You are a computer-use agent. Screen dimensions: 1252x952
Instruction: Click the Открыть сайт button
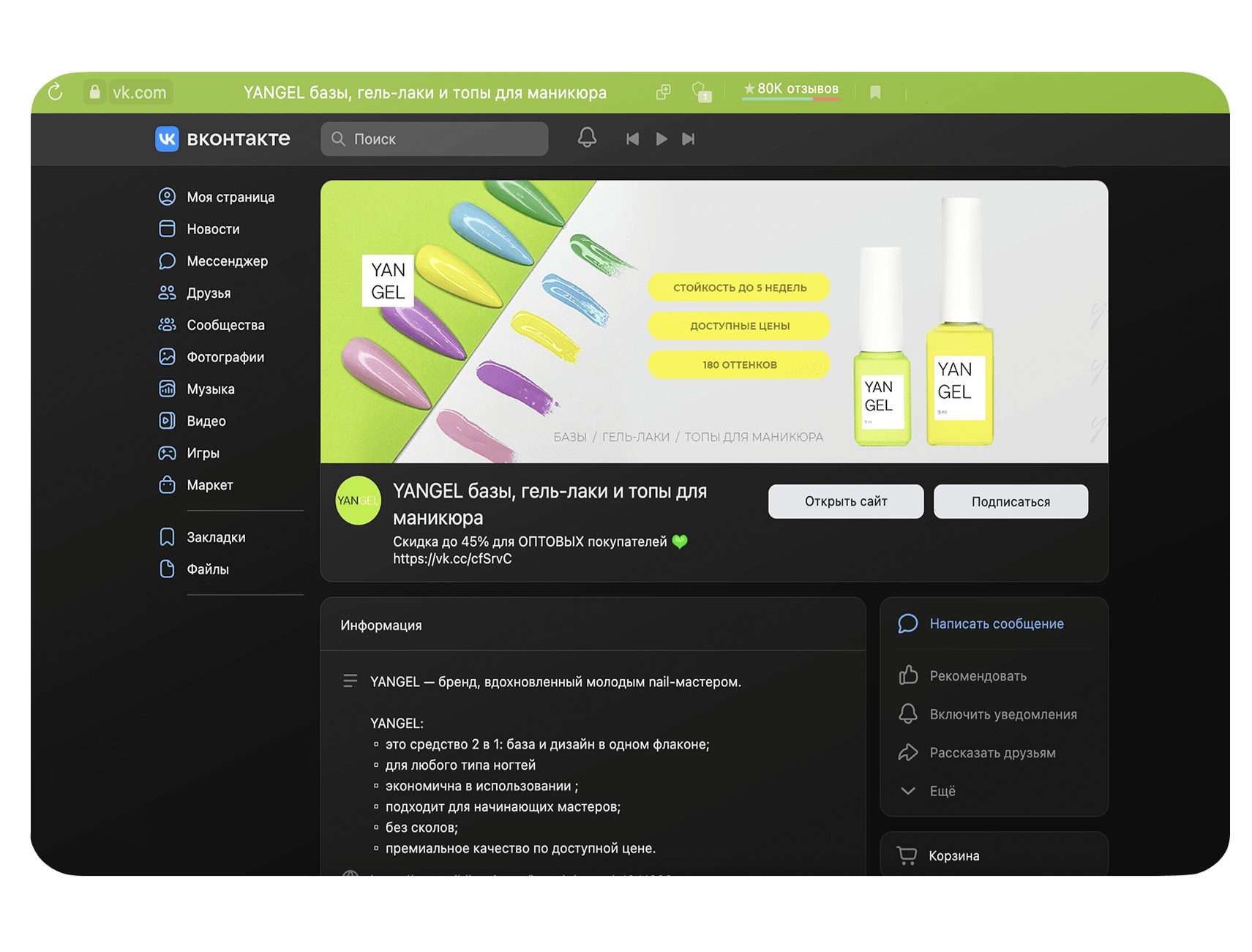click(846, 501)
